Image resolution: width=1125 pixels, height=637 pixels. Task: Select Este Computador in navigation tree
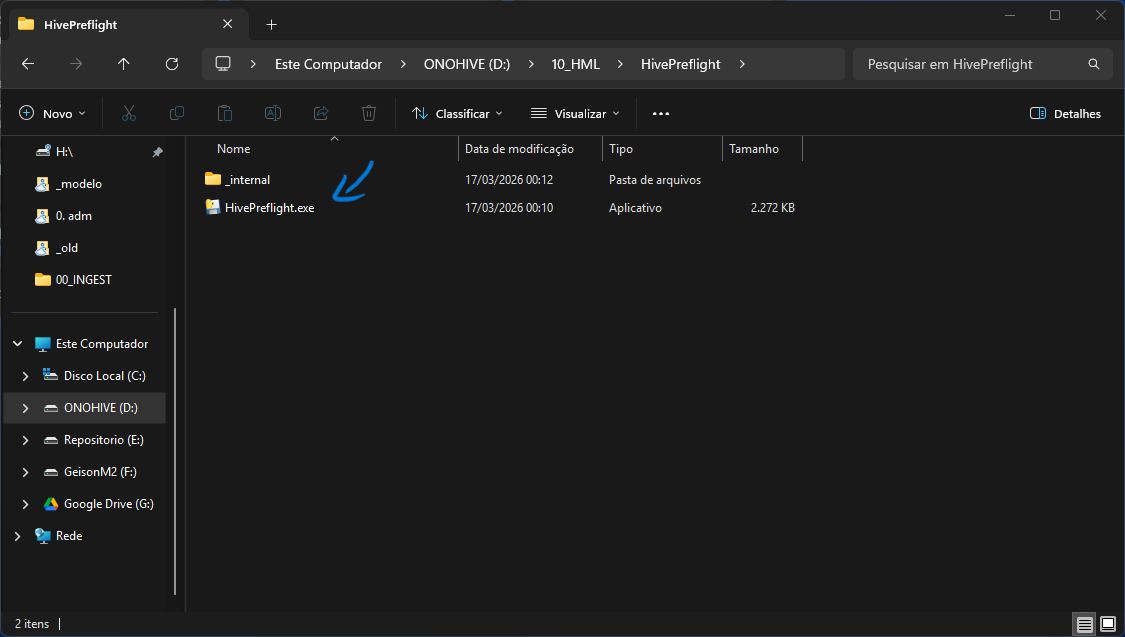[x=102, y=344]
